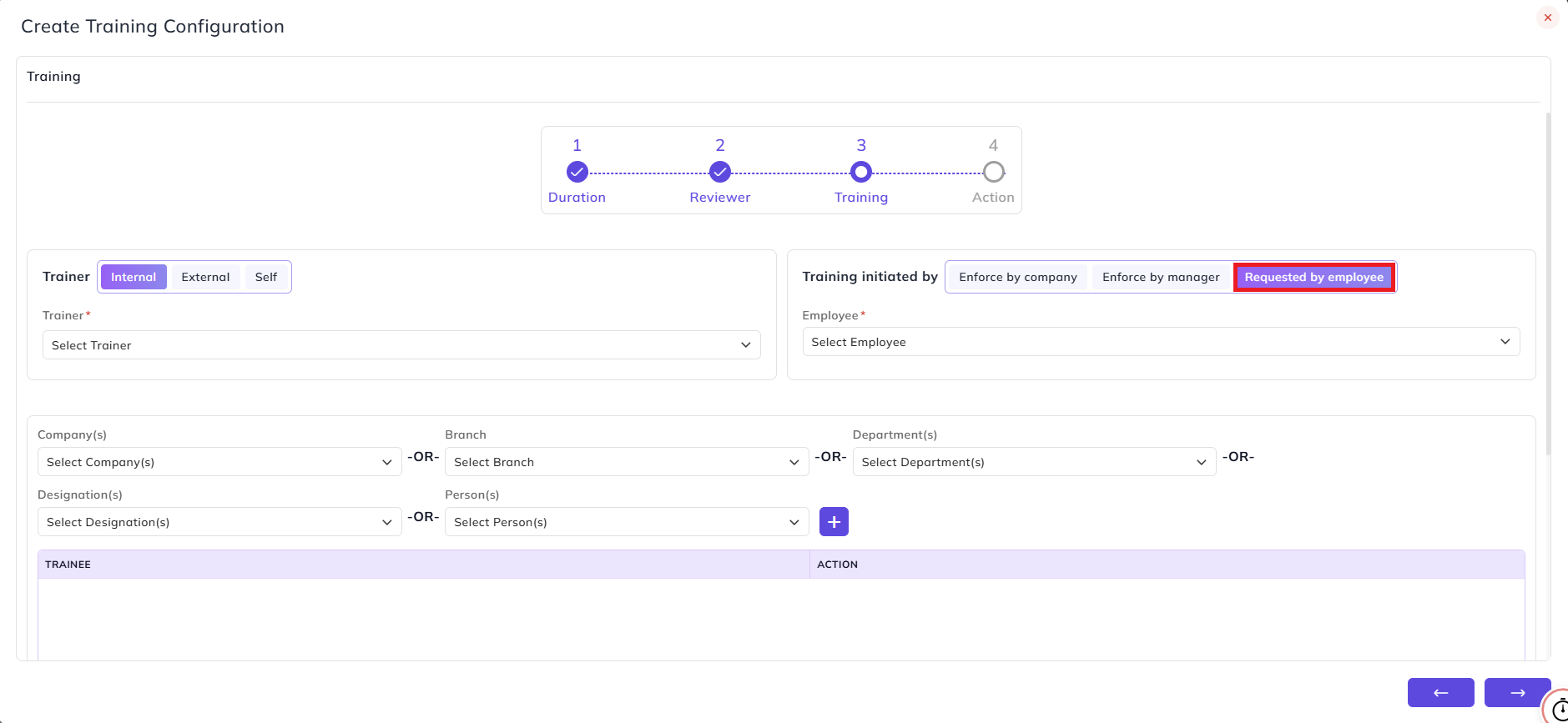The image size is (1568, 723).
Task: Open the Select Employee dropdown
Action: [1161, 342]
